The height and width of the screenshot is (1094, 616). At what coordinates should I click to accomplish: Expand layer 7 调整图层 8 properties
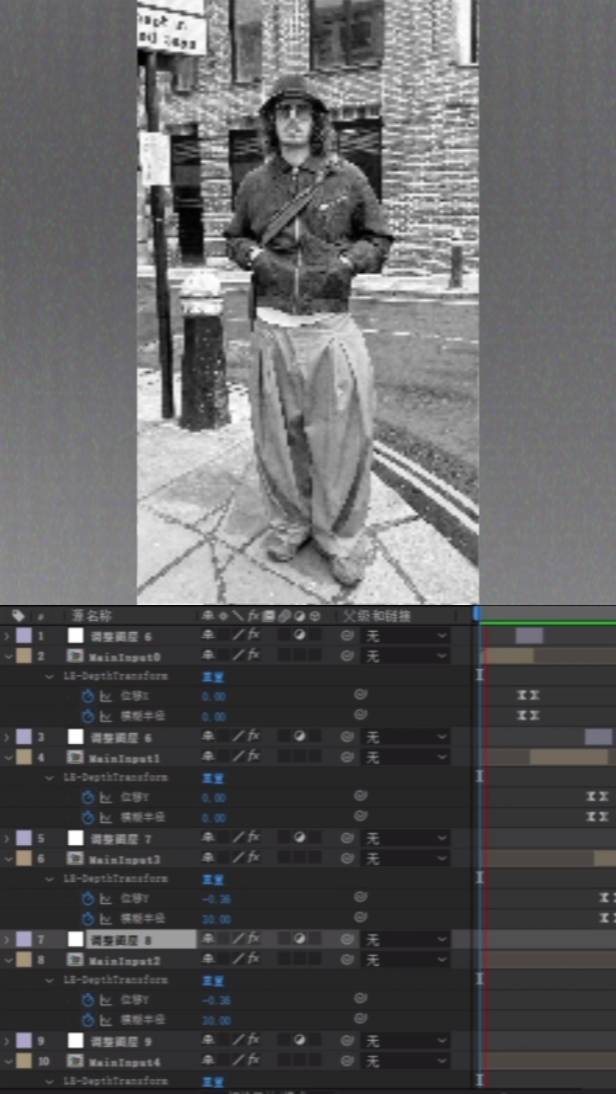point(8,940)
